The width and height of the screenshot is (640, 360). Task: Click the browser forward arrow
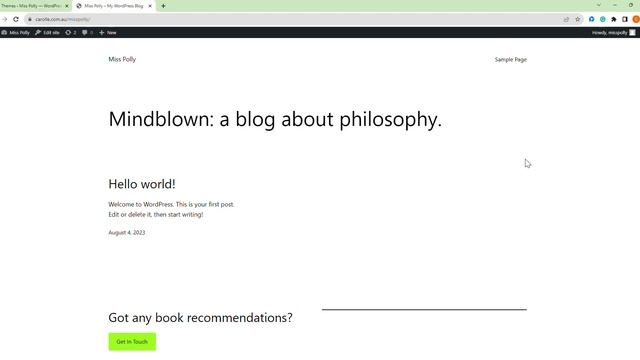point(4,19)
